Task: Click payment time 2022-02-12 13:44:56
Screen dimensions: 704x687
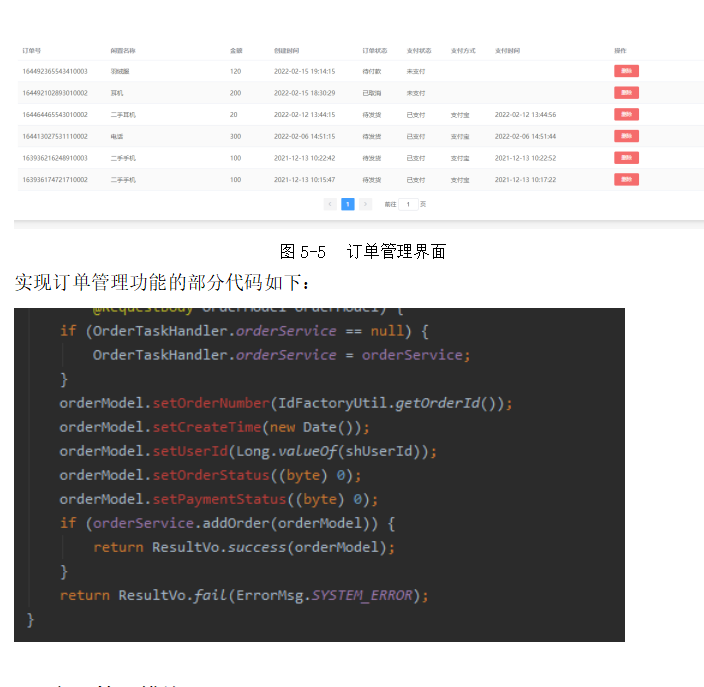Action: (525, 114)
